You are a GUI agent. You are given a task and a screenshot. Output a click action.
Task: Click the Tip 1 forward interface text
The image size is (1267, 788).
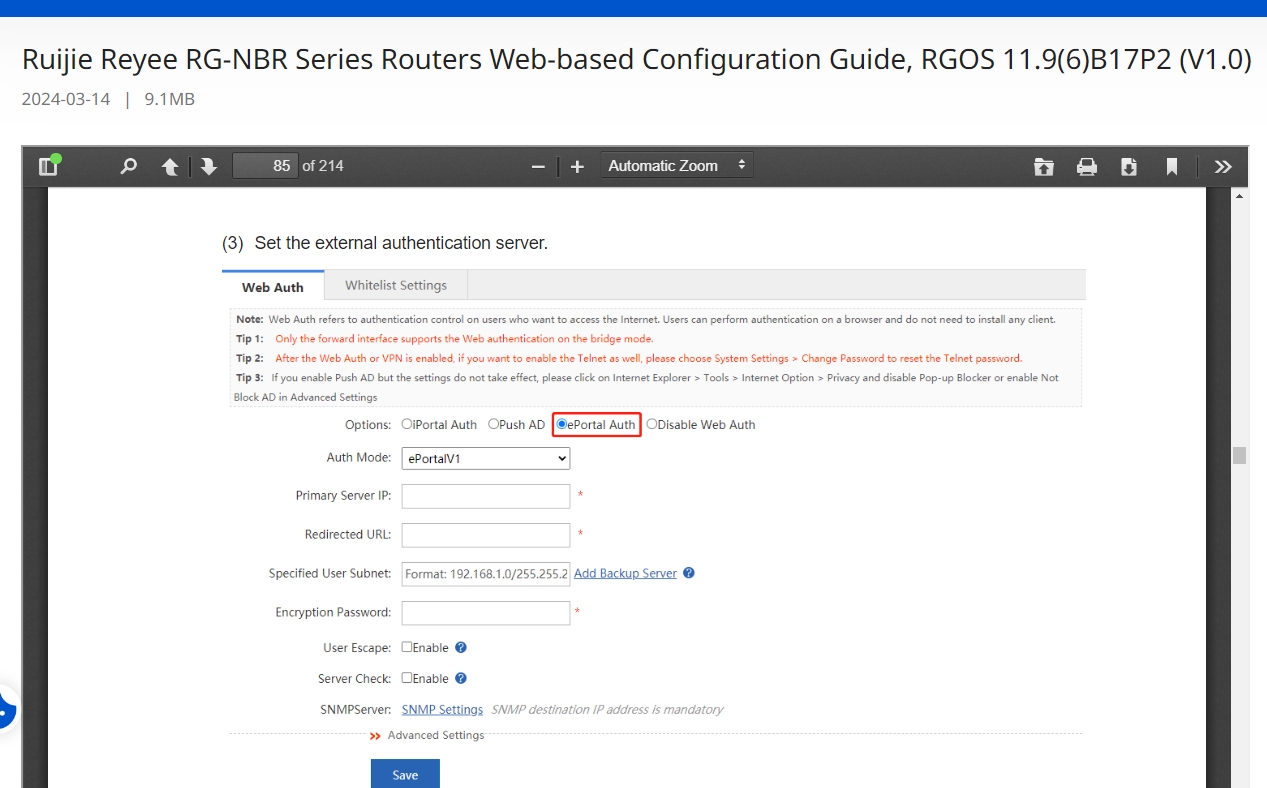pos(464,339)
